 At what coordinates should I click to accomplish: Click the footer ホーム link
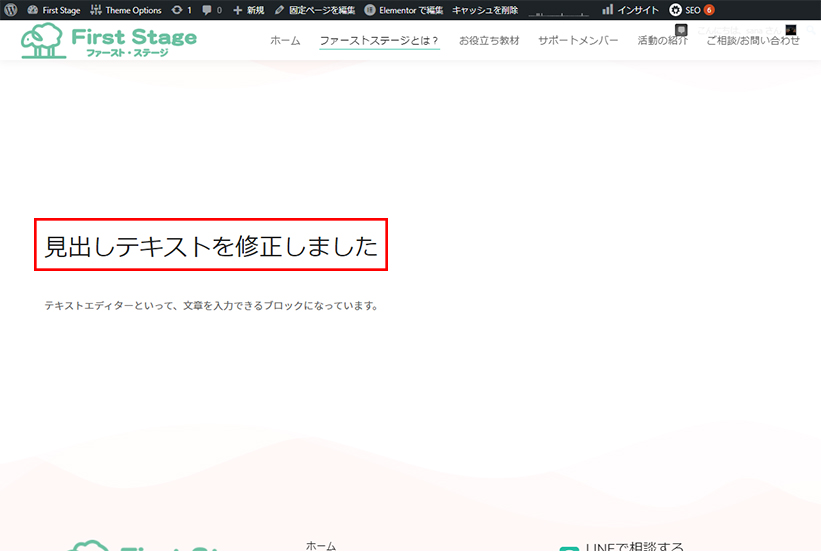[x=321, y=546]
